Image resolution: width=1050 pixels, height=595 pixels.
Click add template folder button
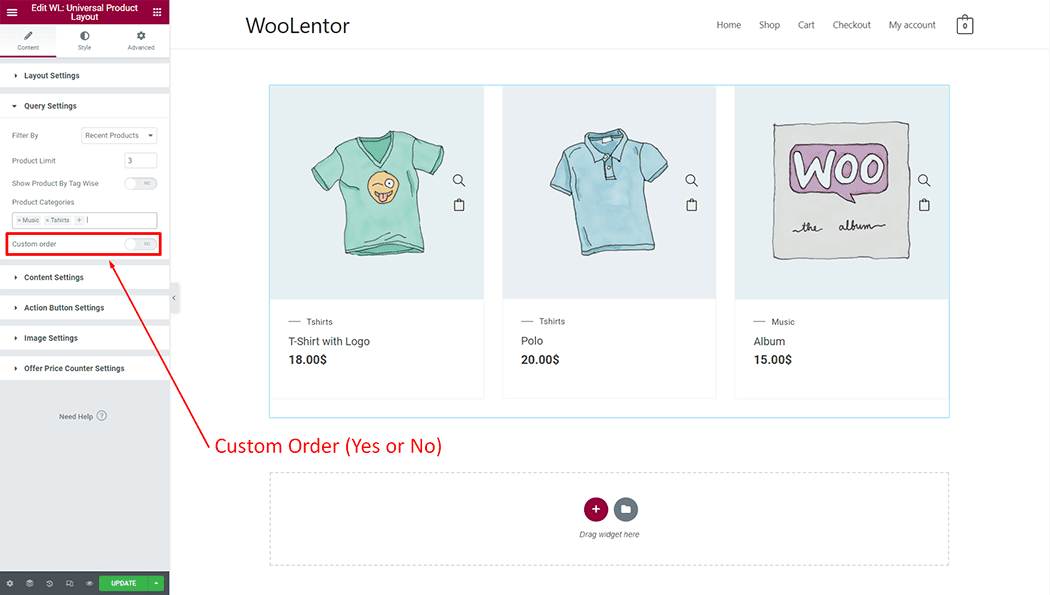(626, 509)
